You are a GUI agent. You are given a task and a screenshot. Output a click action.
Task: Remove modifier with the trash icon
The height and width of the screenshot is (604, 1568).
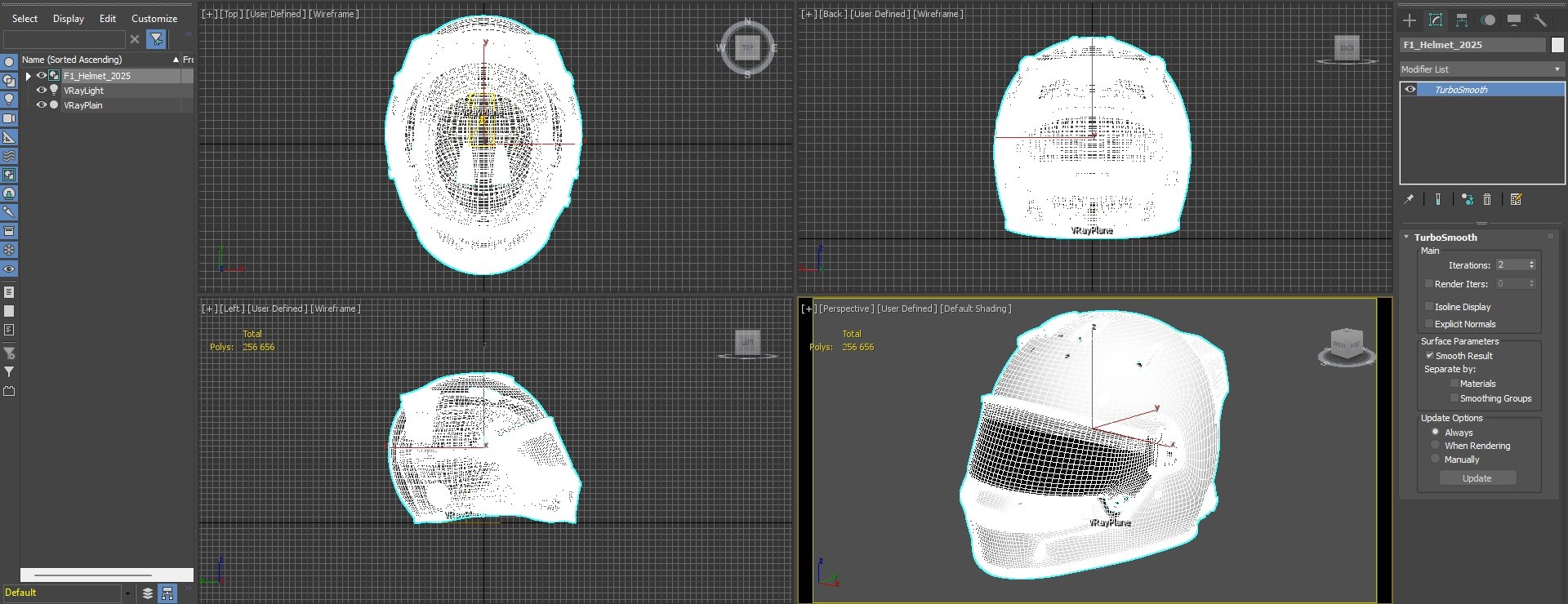pyautogui.click(x=1487, y=199)
